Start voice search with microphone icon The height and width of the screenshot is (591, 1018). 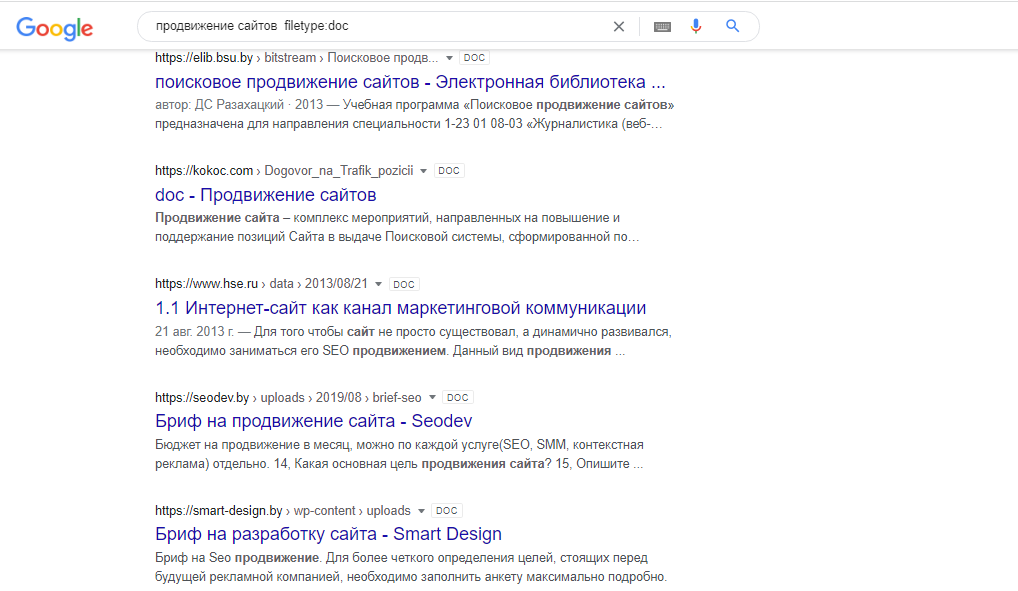(696, 26)
